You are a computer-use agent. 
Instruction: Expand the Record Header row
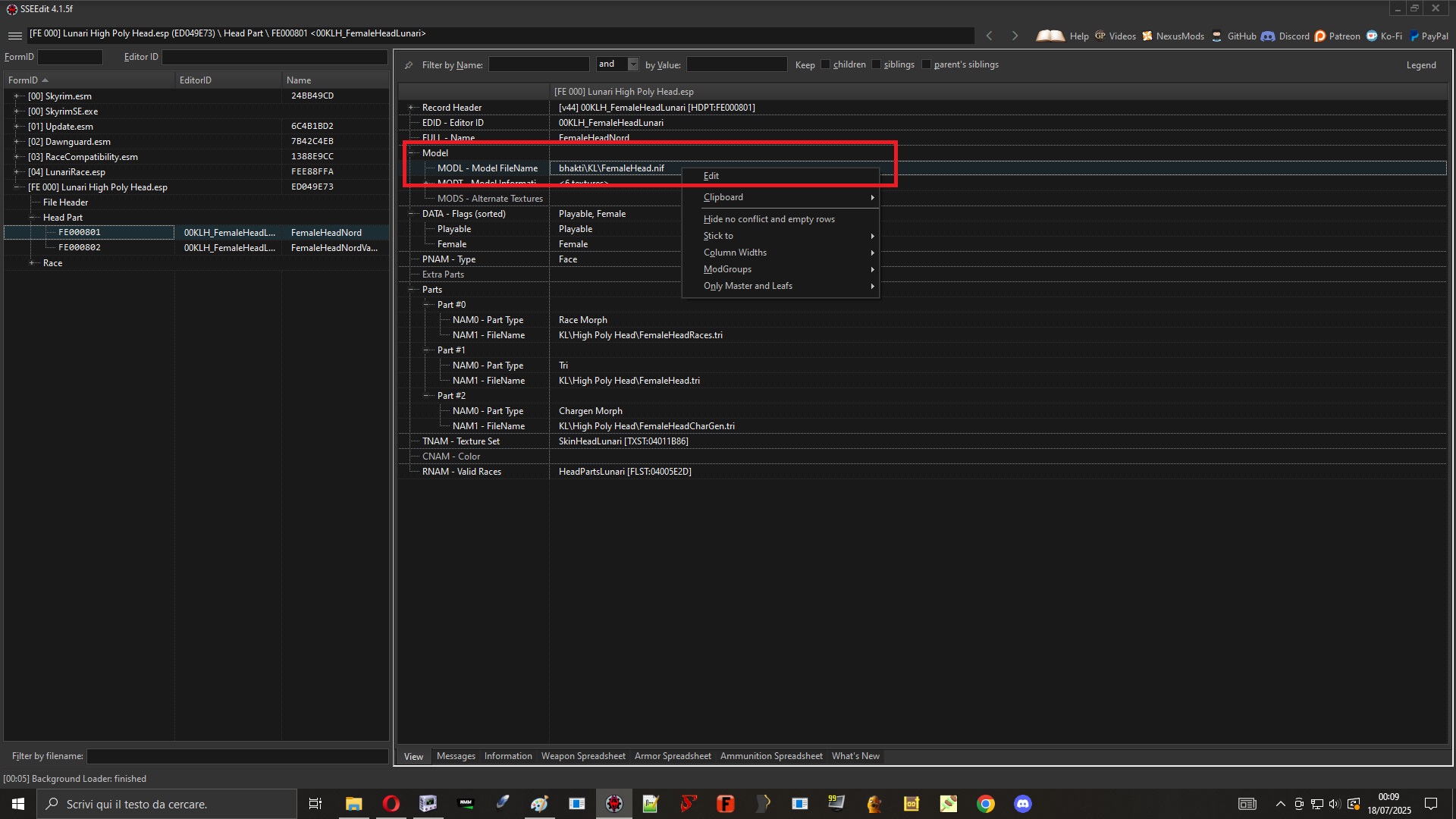pyautogui.click(x=411, y=108)
